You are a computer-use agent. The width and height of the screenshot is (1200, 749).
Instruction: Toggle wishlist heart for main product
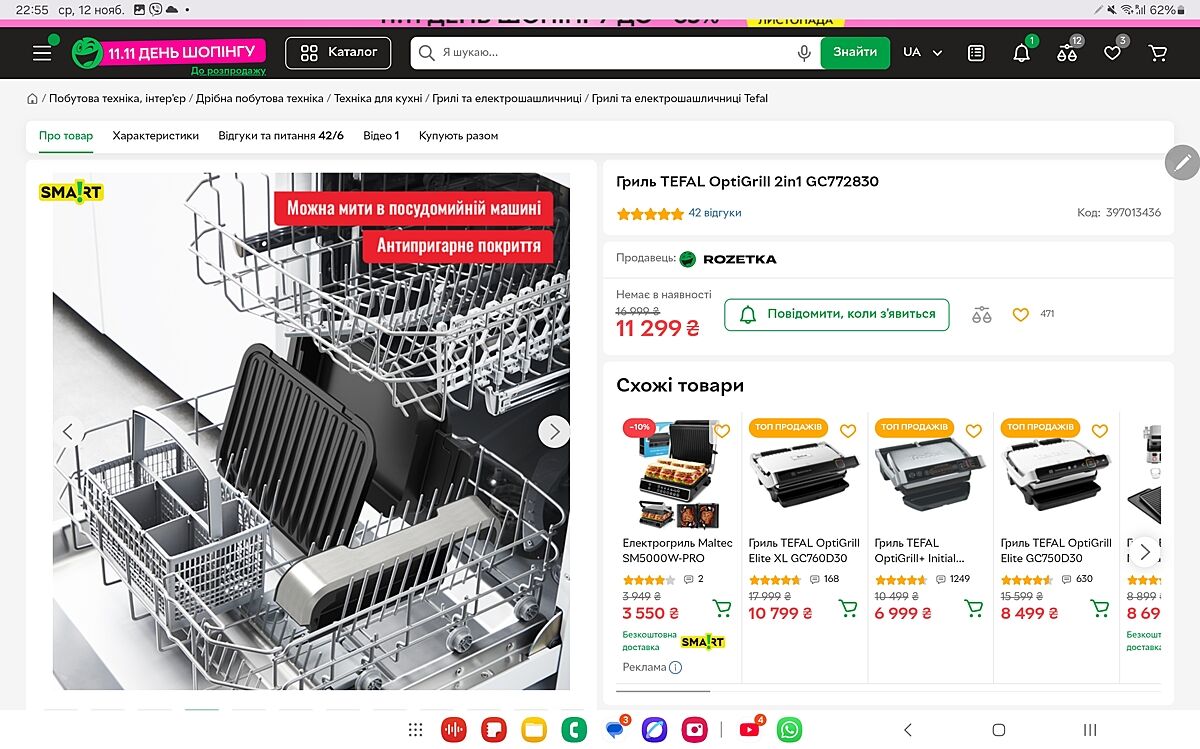(x=1020, y=315)
